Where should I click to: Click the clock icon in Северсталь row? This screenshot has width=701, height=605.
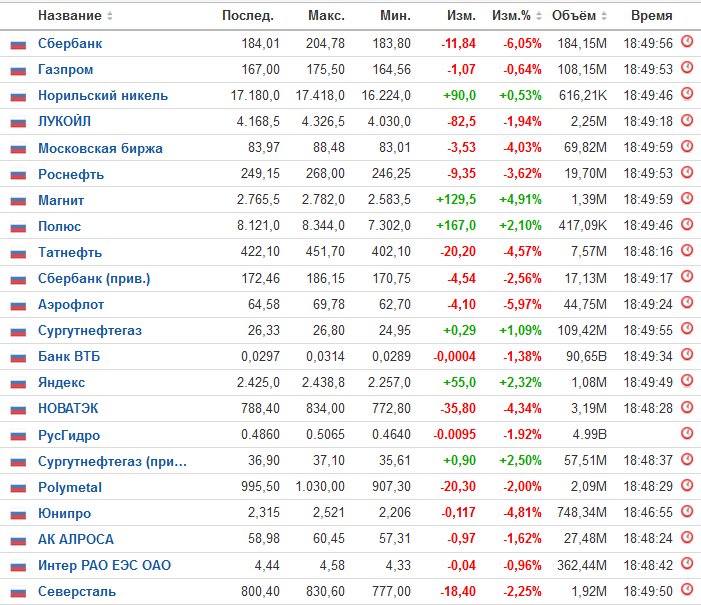coord(687,590)
